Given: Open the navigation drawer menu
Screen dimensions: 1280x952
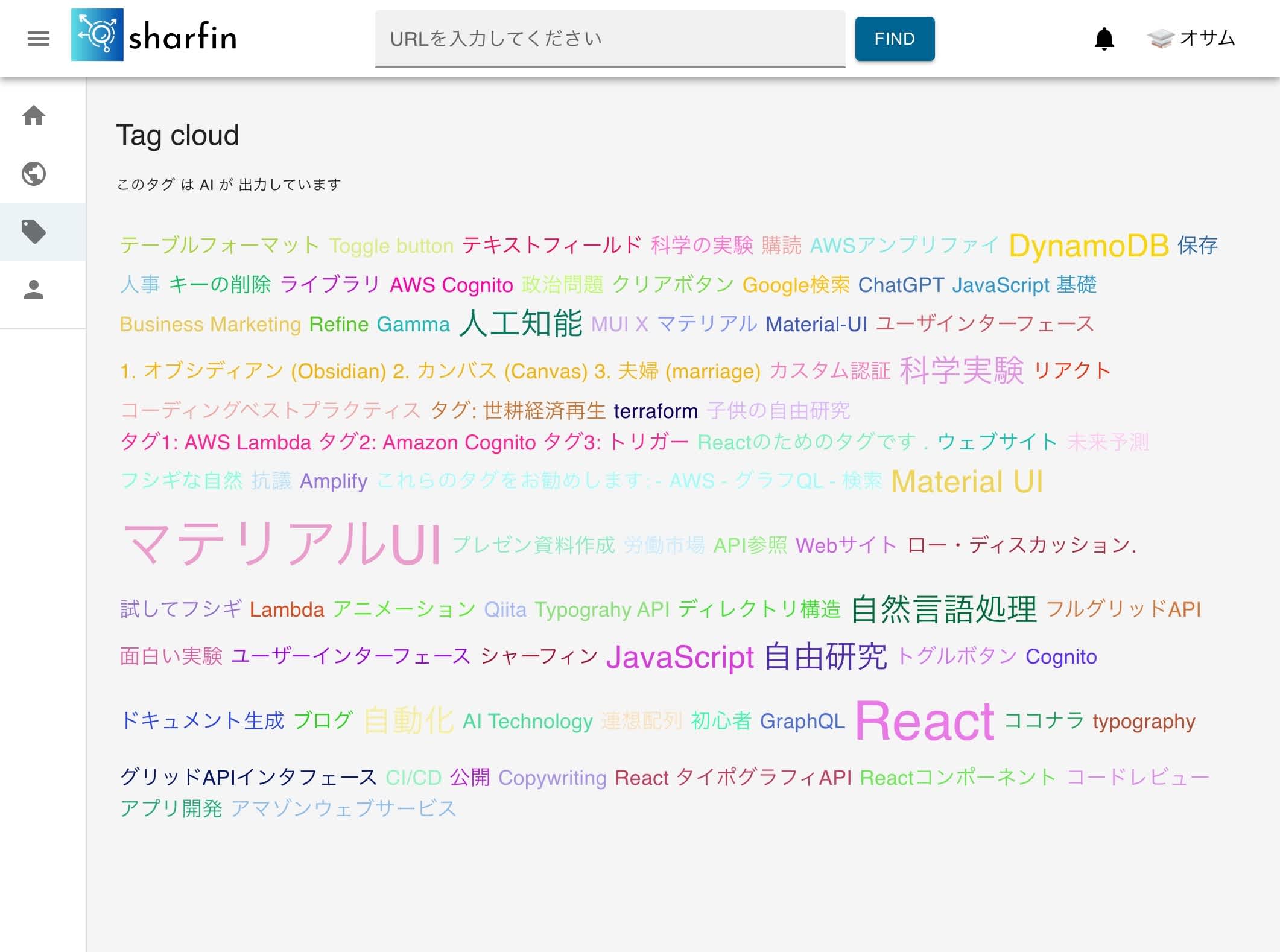Looking at the screenshot, I should point(38,38).
